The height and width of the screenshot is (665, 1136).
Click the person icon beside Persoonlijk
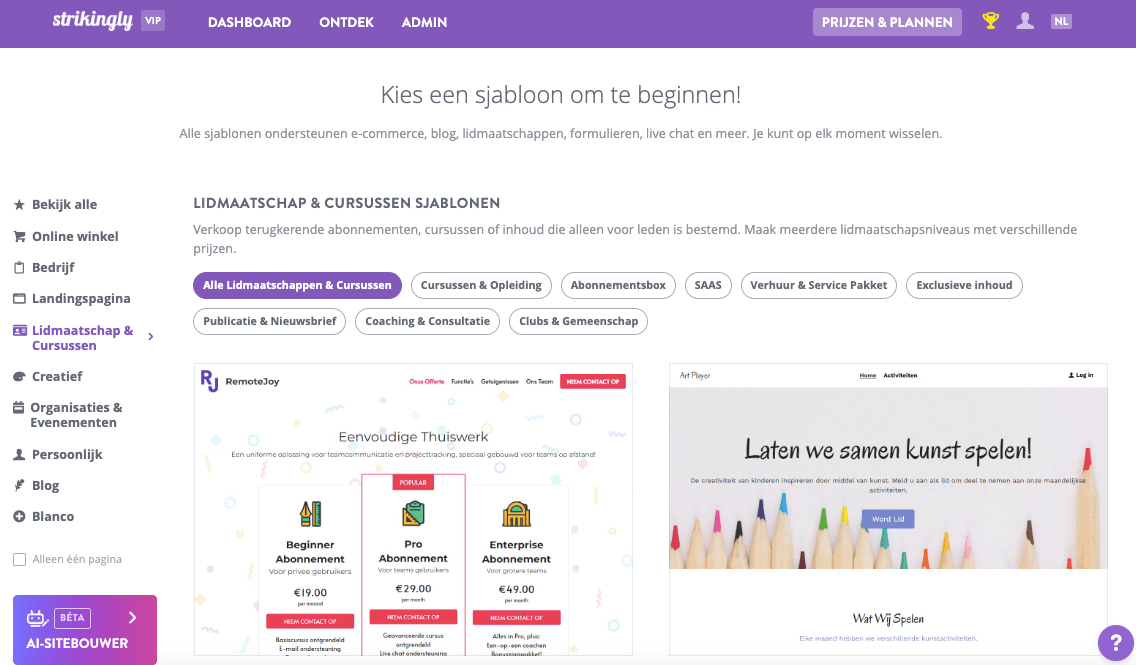(x=20, y=455)
